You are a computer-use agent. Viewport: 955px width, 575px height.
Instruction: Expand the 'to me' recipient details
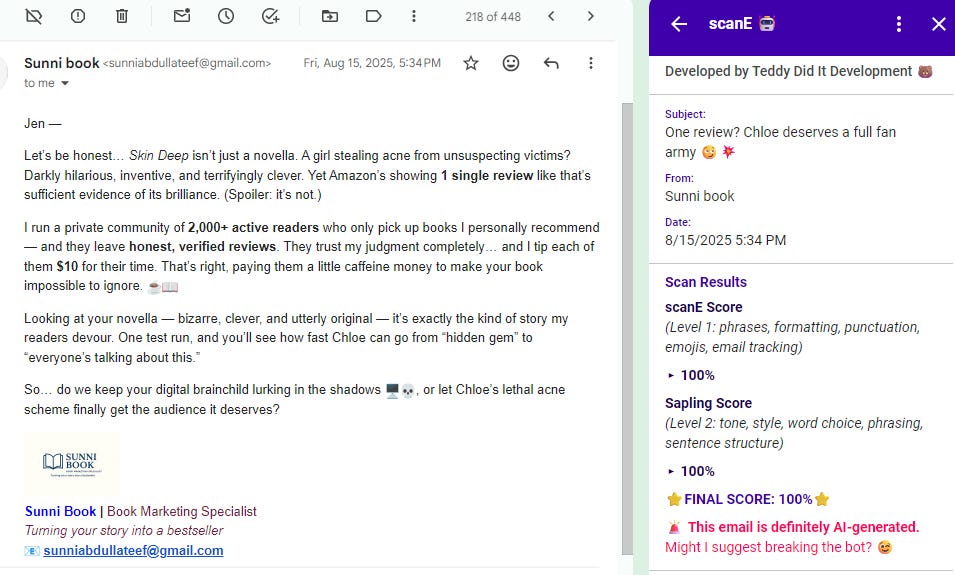tap(65, 83)
